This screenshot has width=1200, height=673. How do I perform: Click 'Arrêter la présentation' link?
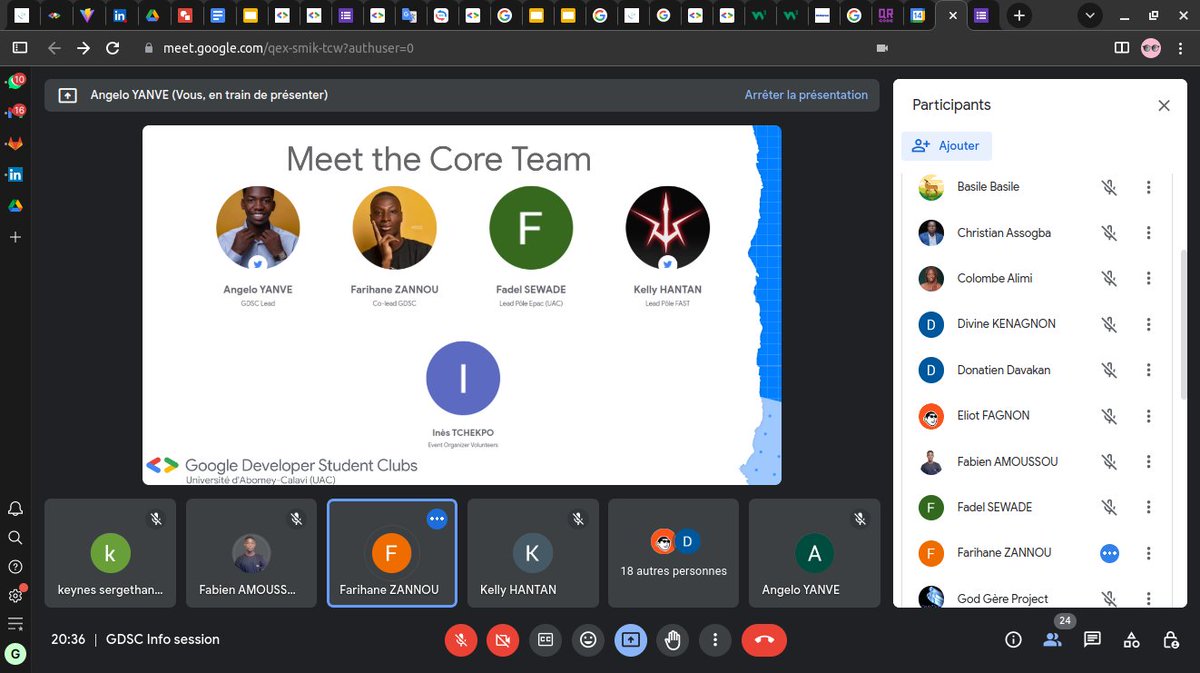[806, 95]
